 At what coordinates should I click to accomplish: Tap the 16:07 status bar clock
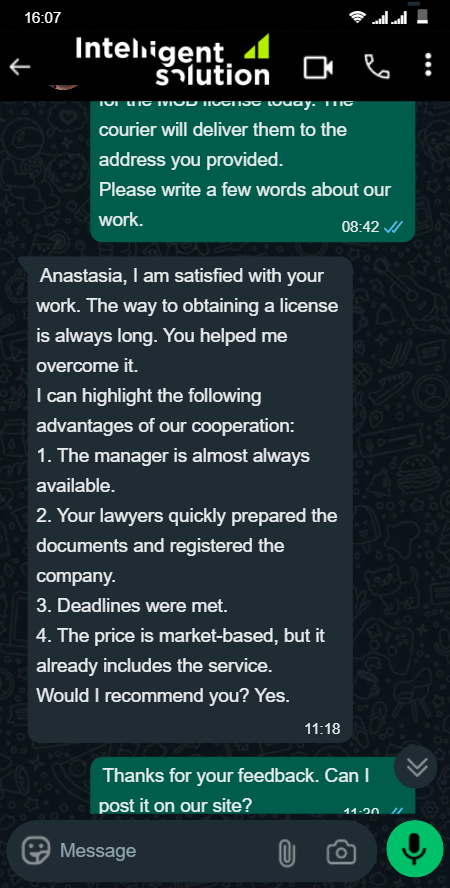[x=42, y=18]
